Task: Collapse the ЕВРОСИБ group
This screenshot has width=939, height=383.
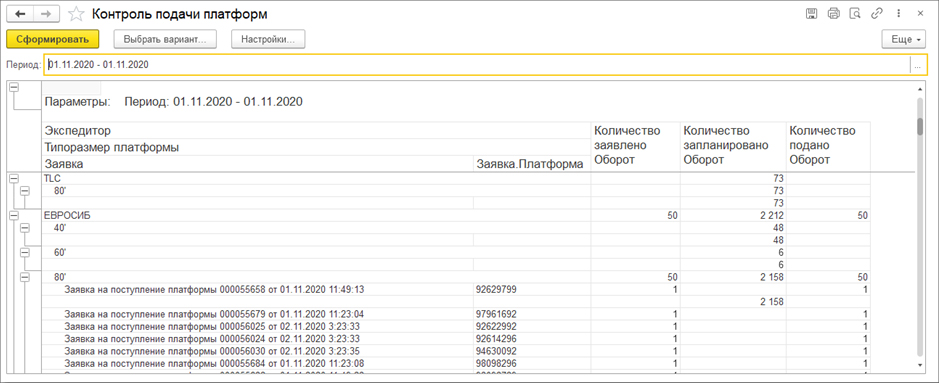Action: 14,215
